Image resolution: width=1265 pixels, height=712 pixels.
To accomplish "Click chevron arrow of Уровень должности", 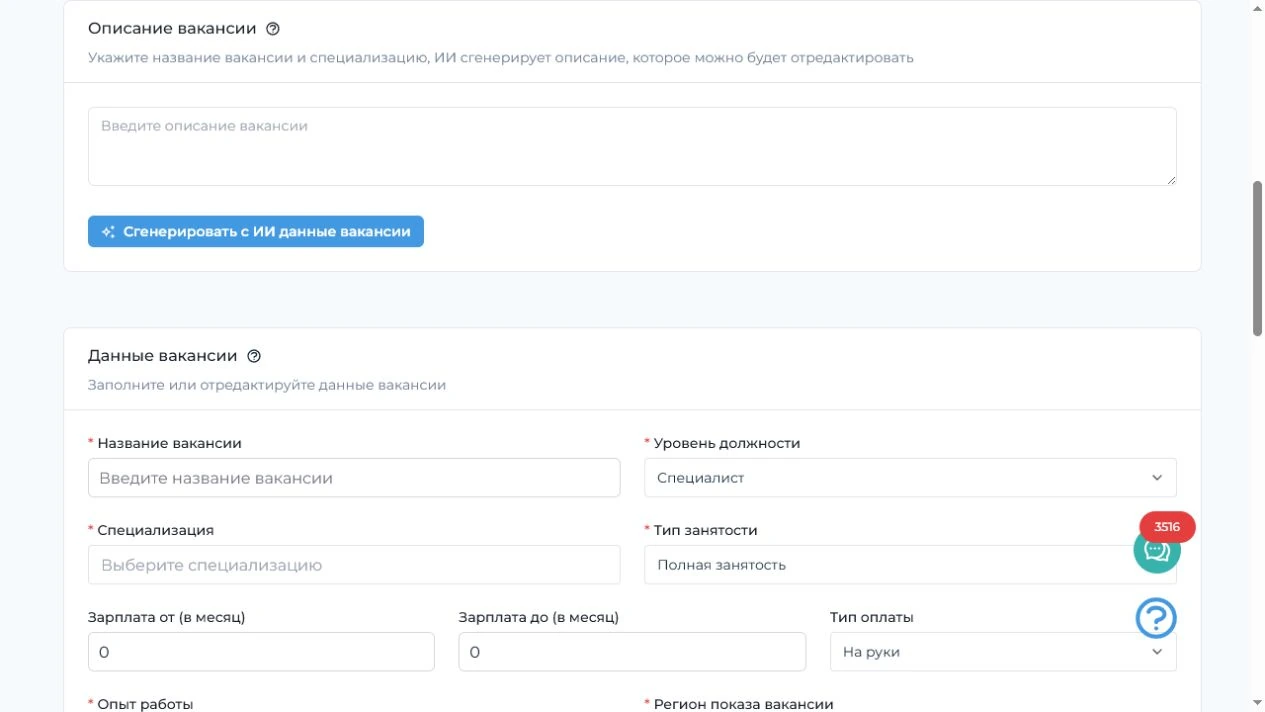I will (x=1157, y=478).
